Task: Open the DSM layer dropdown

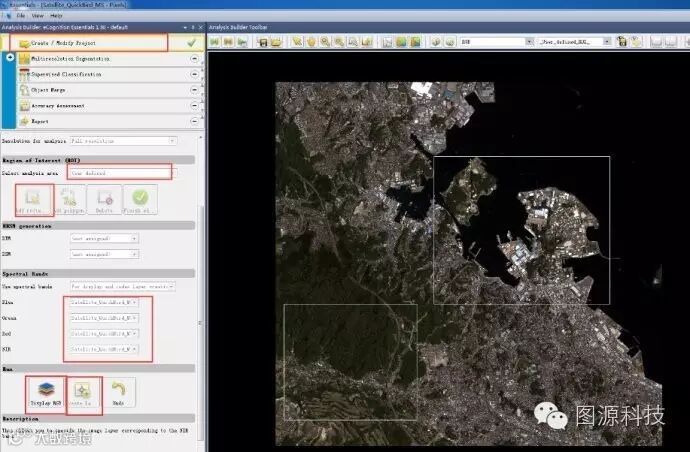Action: pos(104,254)
